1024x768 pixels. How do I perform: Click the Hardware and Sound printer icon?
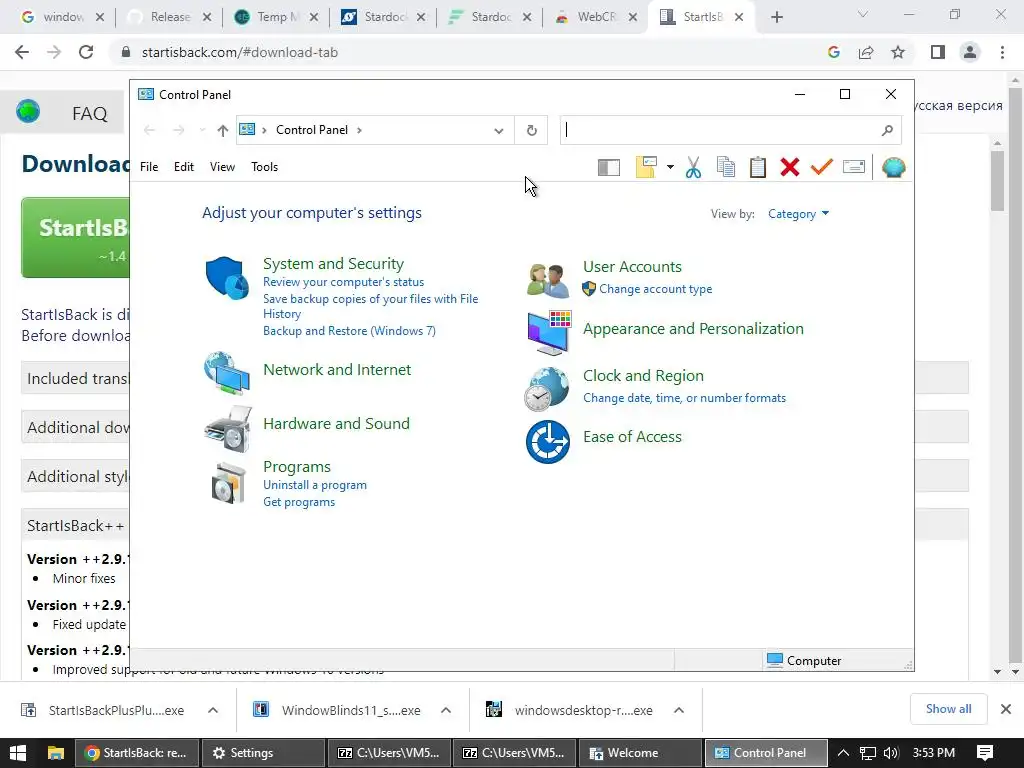coord(227,428)
